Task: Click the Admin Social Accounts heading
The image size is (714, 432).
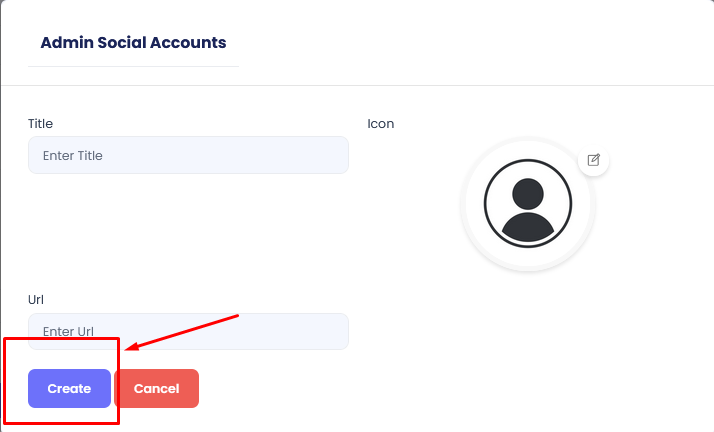Action: pyautogui.click(x=133, y=43)
